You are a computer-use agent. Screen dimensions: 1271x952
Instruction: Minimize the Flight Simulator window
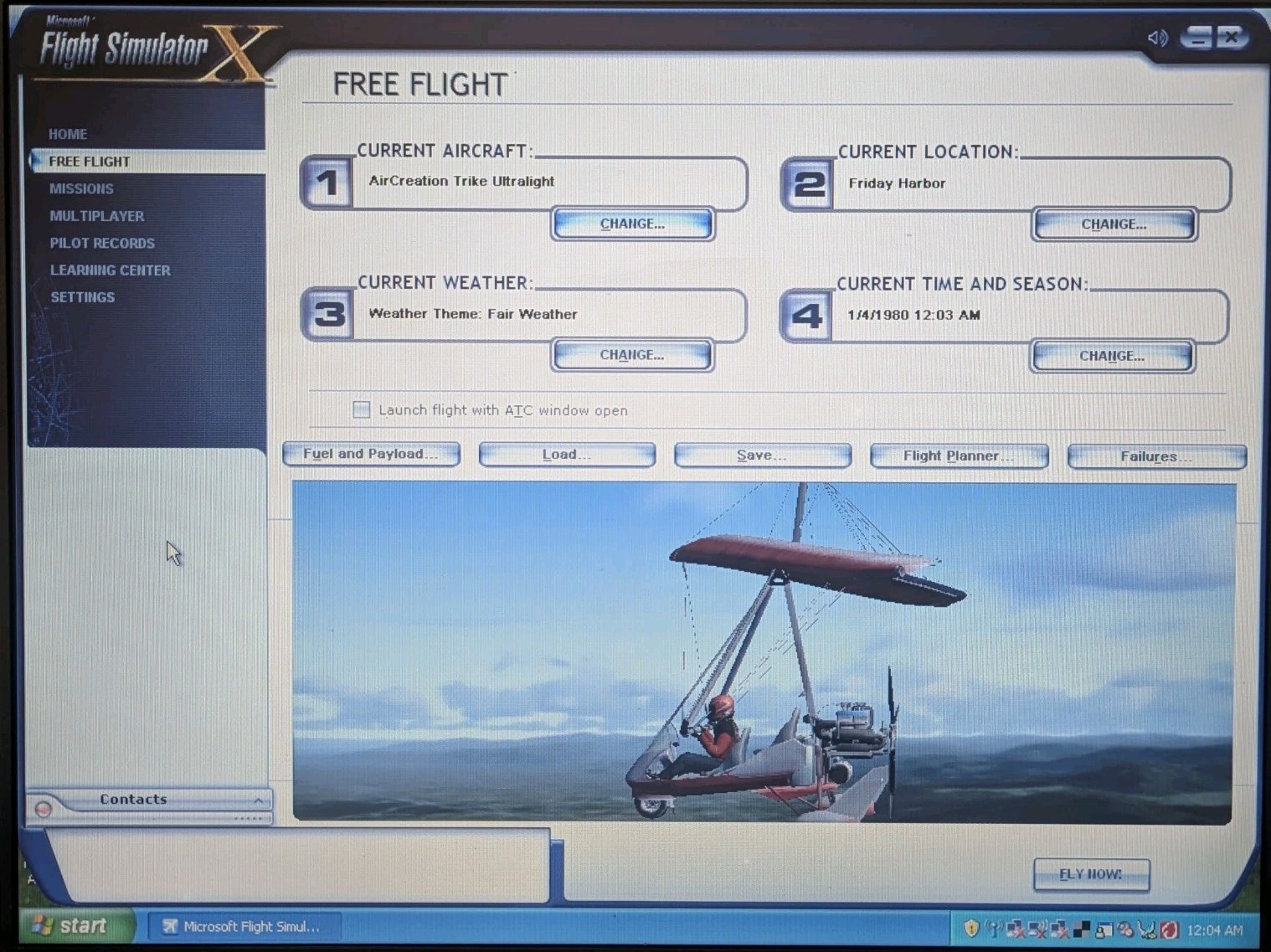(x=1197, y=38)
